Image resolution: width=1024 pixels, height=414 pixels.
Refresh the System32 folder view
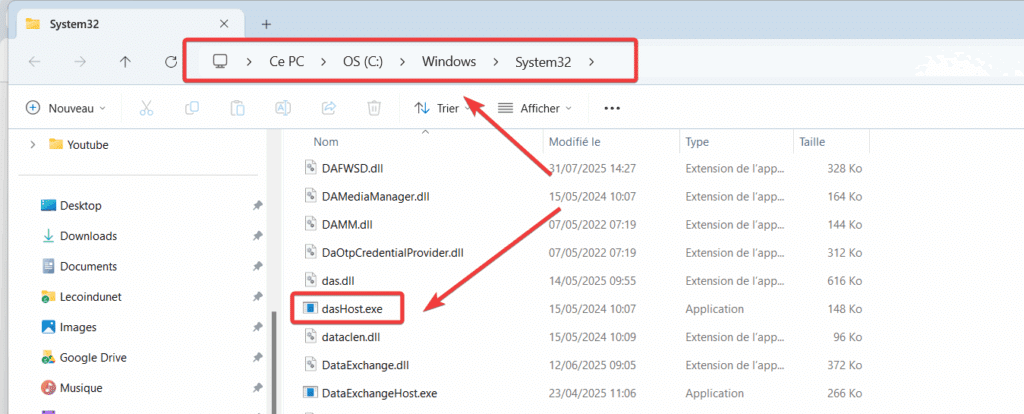[171, 62]
